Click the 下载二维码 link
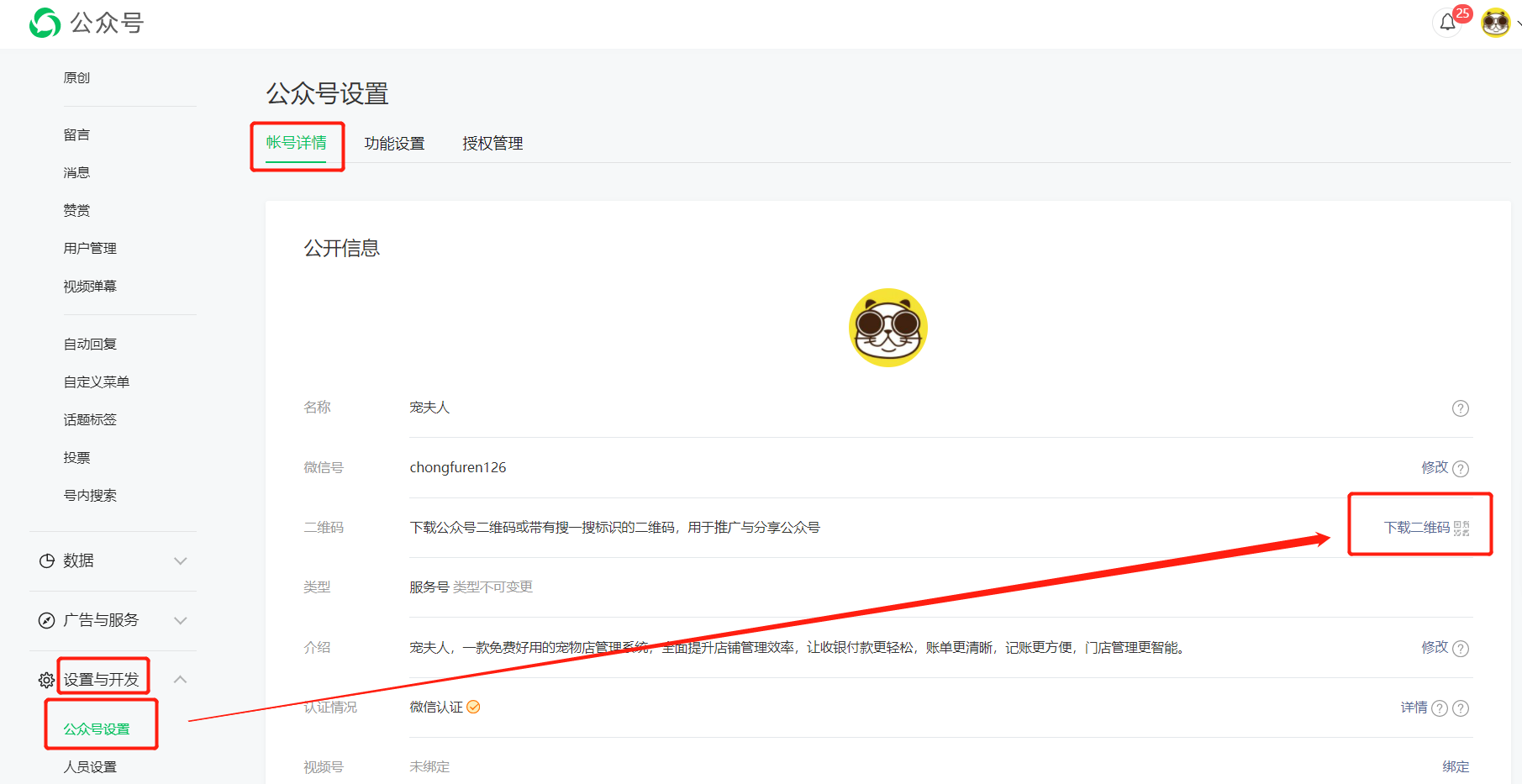Screen dimensions: 1522x784 pos(1417,528)
